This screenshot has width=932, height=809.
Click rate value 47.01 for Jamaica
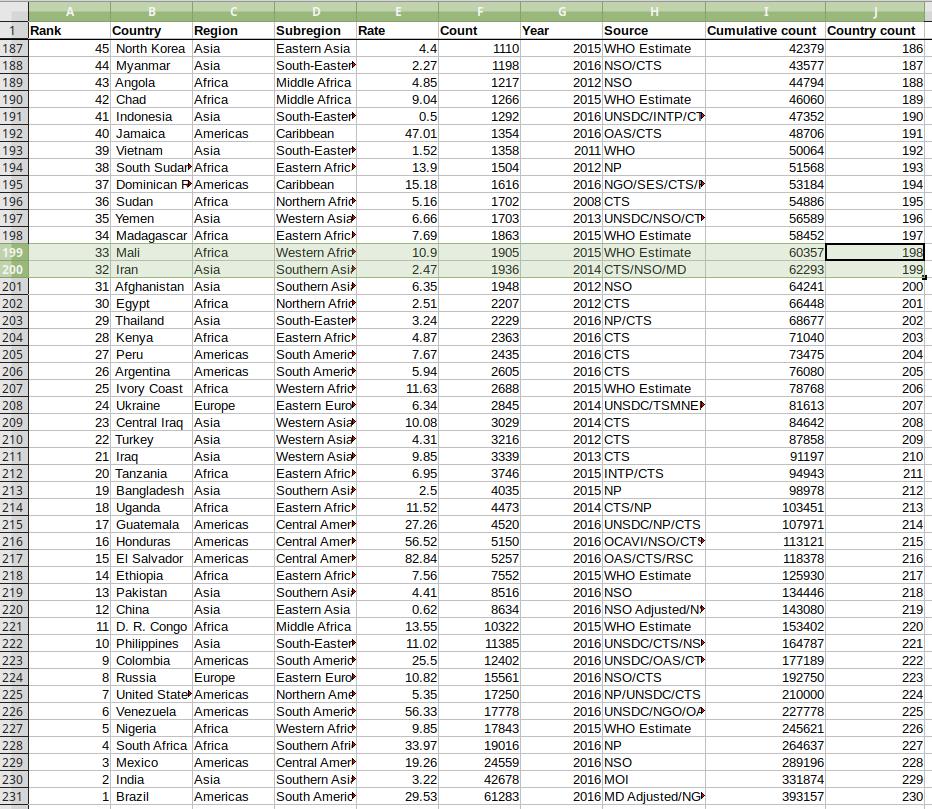(398, 134)
